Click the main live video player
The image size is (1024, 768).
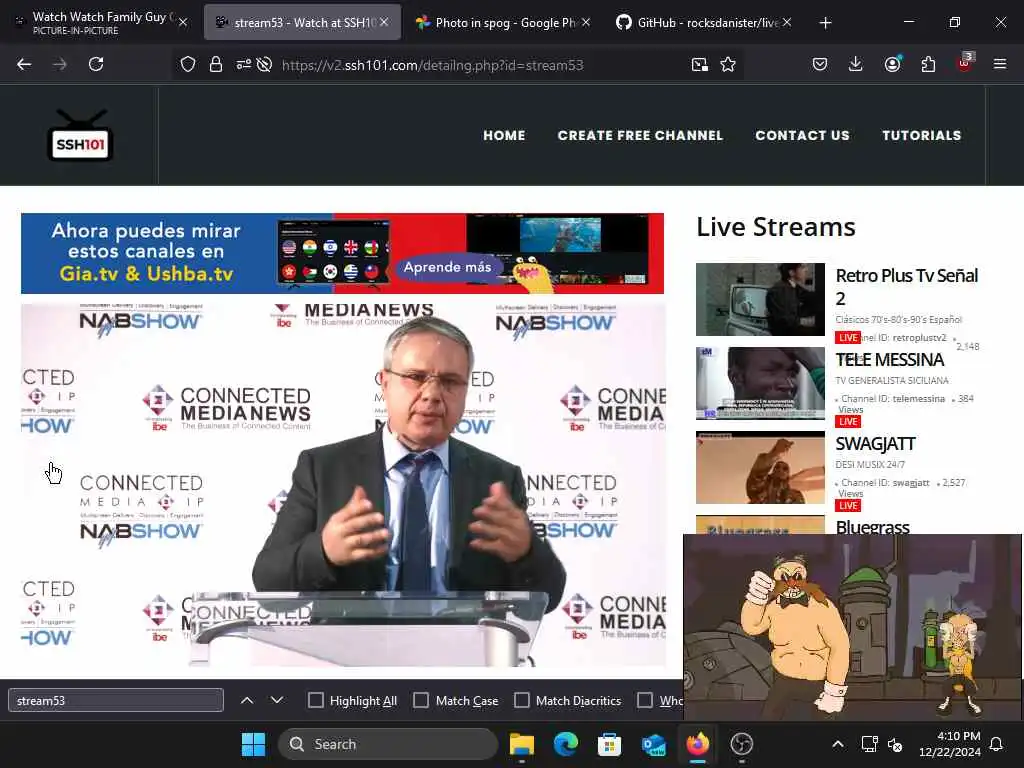(344, 485)
